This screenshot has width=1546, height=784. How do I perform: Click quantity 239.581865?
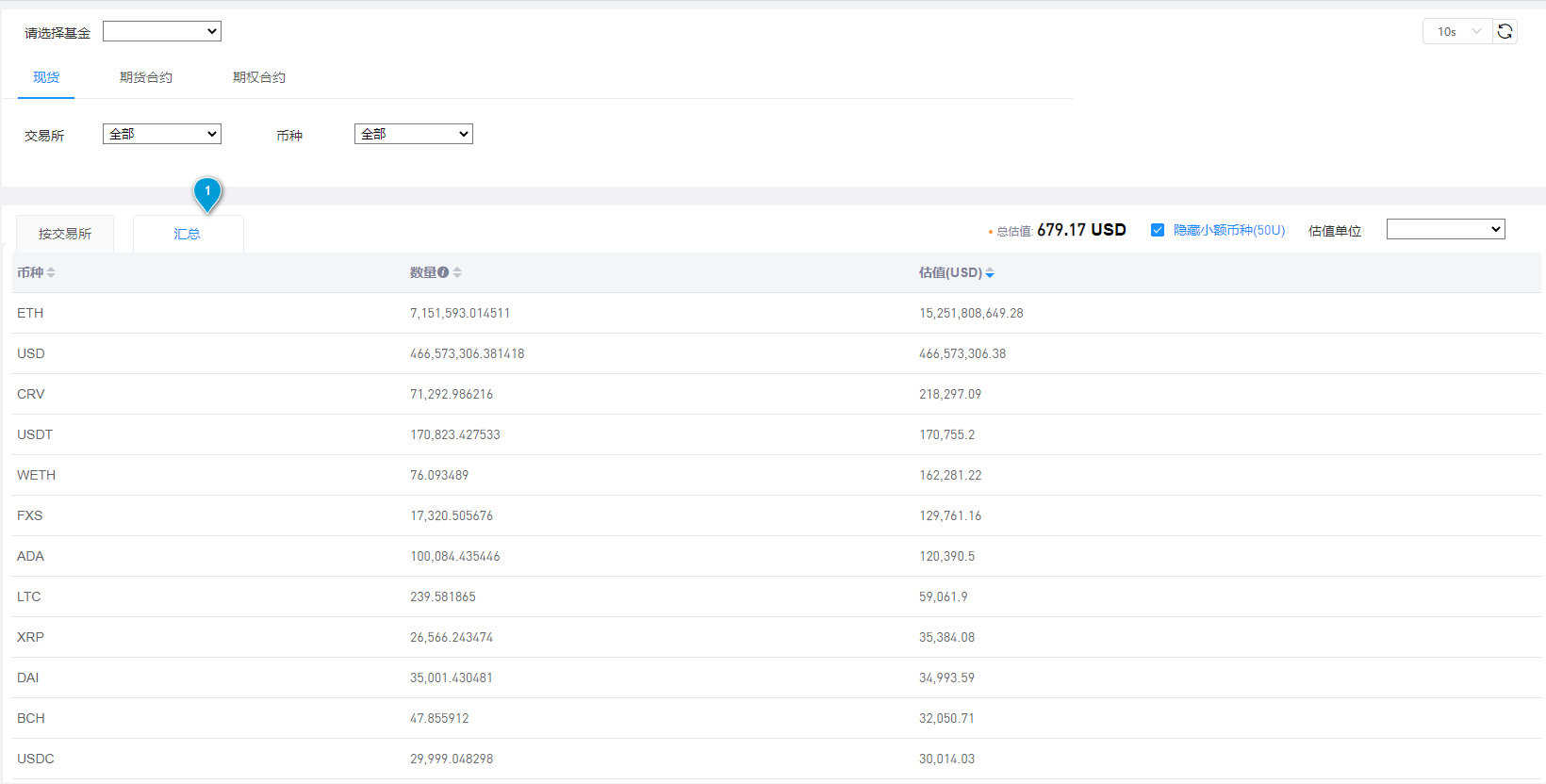[443, 596]
